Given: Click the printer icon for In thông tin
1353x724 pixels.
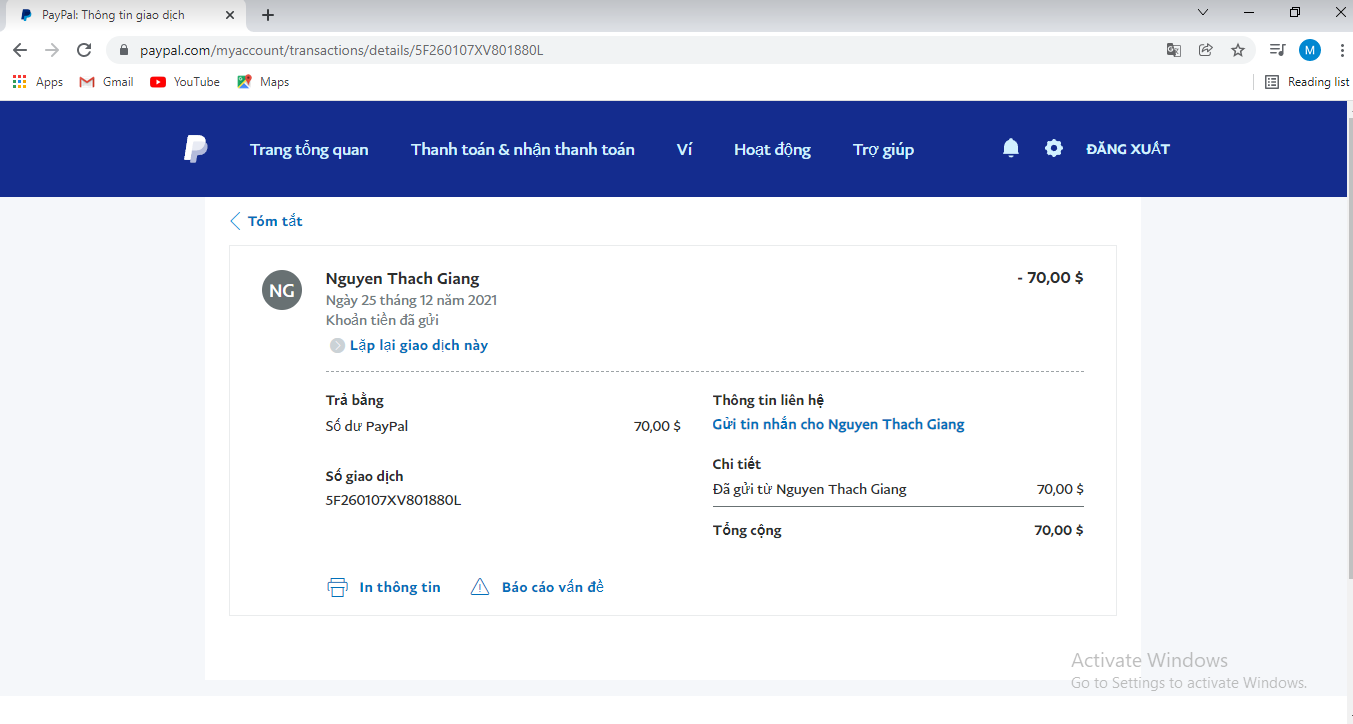Looking at the screenshot, I should coord(338,587).
